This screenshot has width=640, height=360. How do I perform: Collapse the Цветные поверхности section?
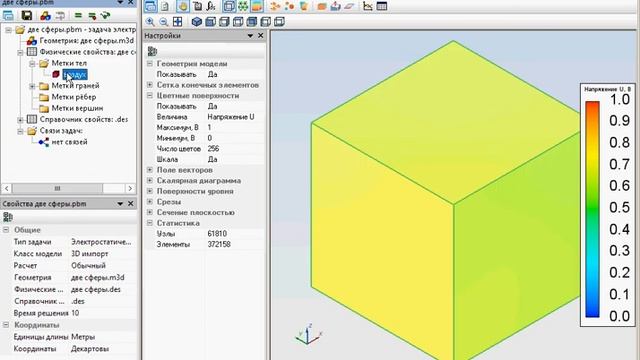pyautogui.click(x=149, y=96)
